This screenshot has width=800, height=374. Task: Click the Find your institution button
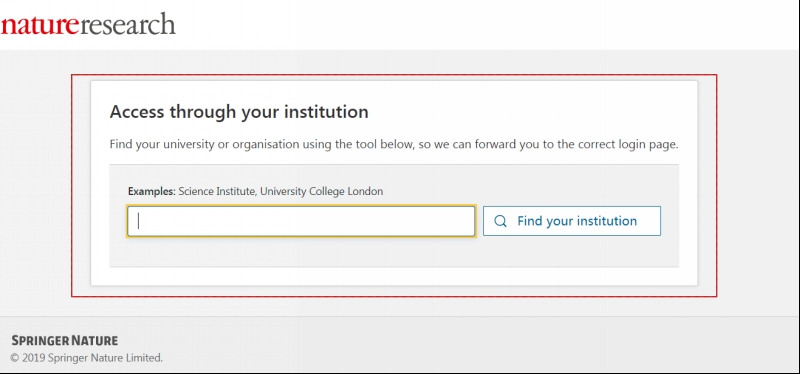(572, 221)
